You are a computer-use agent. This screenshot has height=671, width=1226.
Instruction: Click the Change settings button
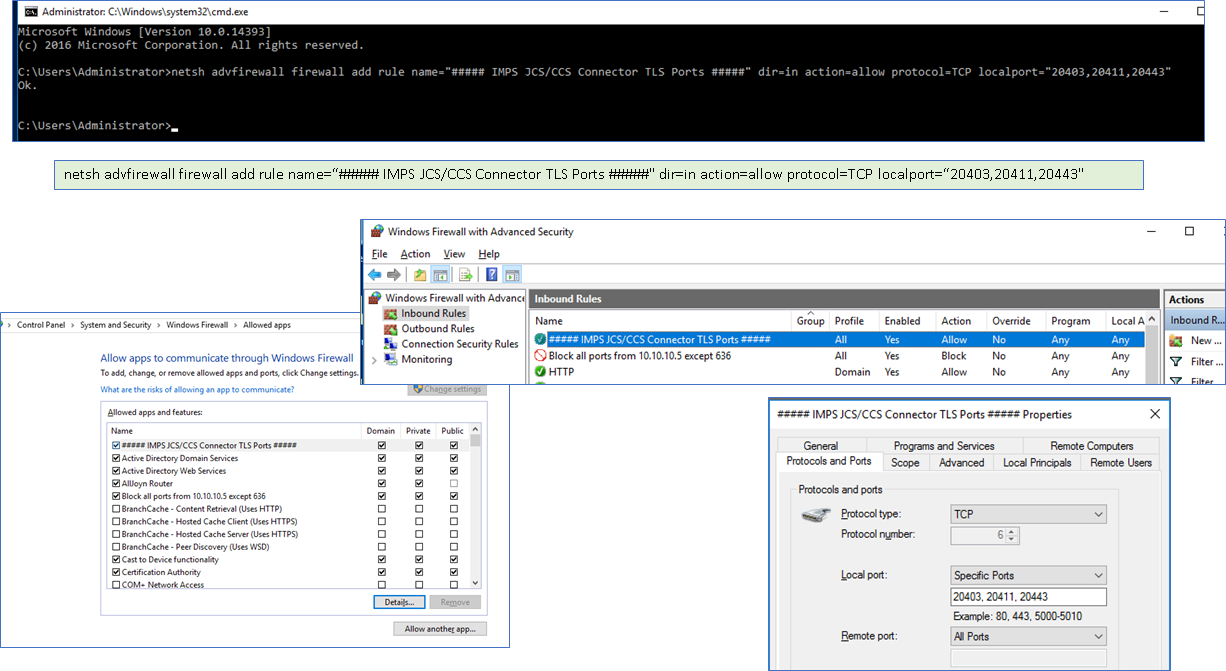click(446, 389)
